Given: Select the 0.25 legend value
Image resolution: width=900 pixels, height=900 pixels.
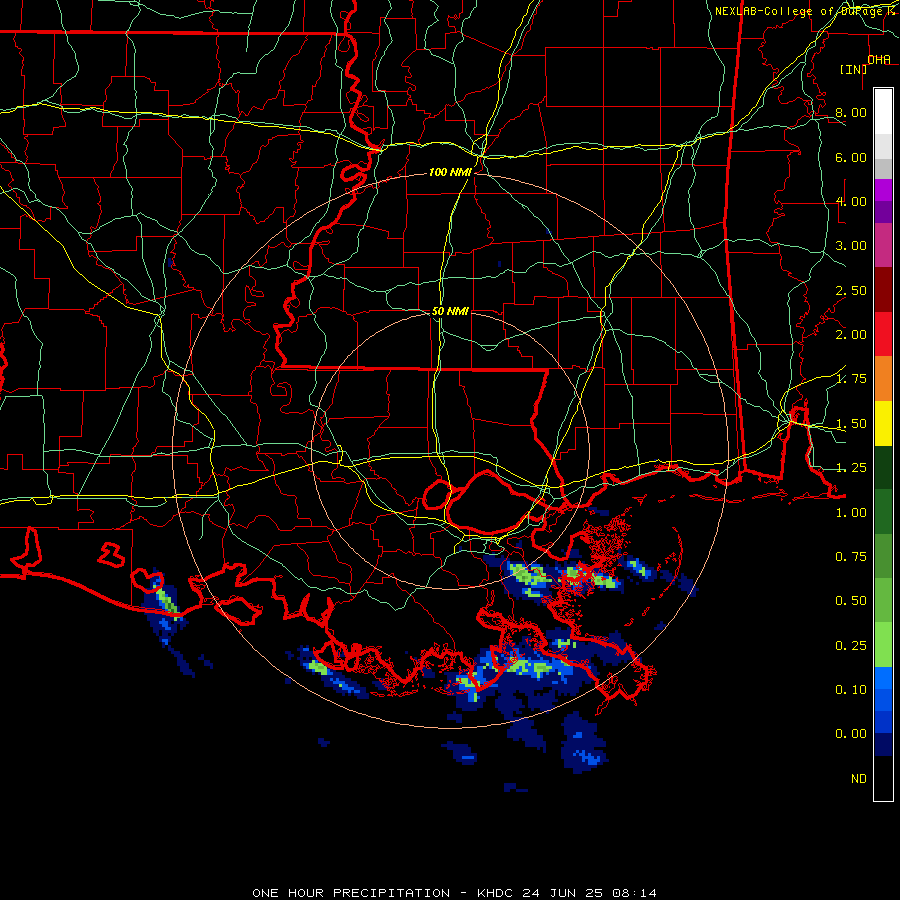Looking at the screenshot, I should click(x=851, y=646).
